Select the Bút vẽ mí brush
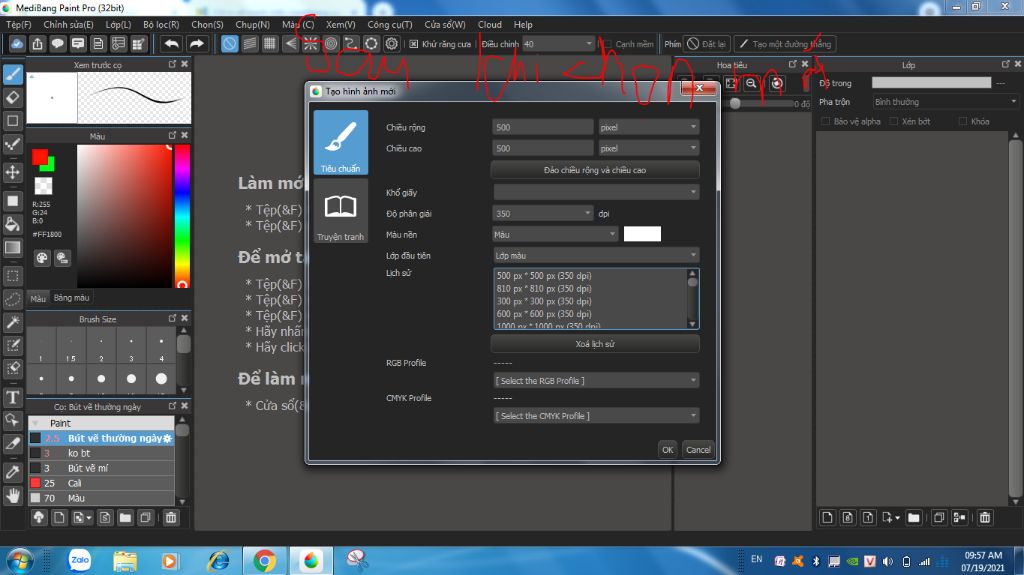Viewport: 1024px width, 575px height. pos(101,468)
